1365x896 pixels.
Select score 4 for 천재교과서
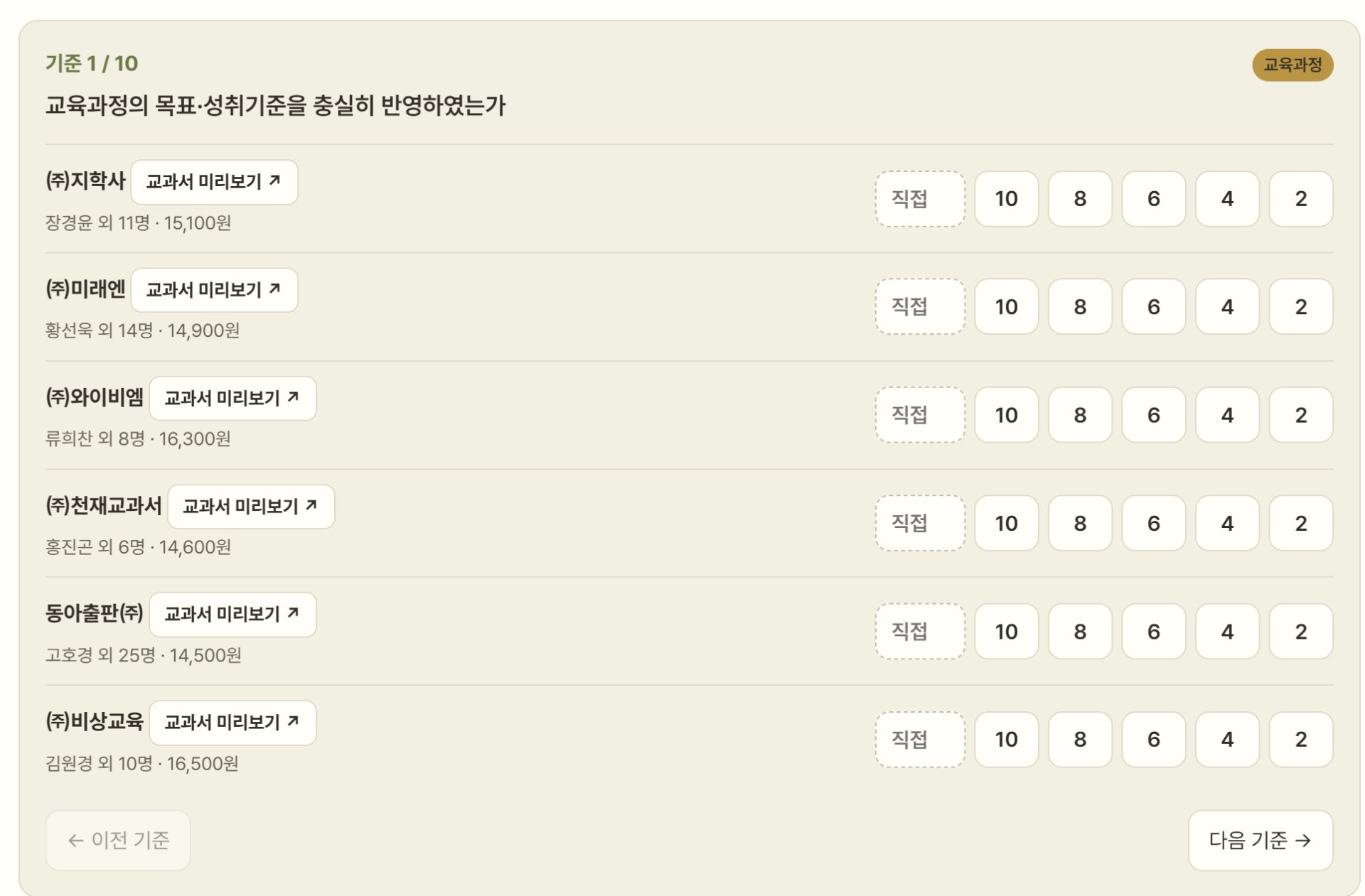[1227, 524]
